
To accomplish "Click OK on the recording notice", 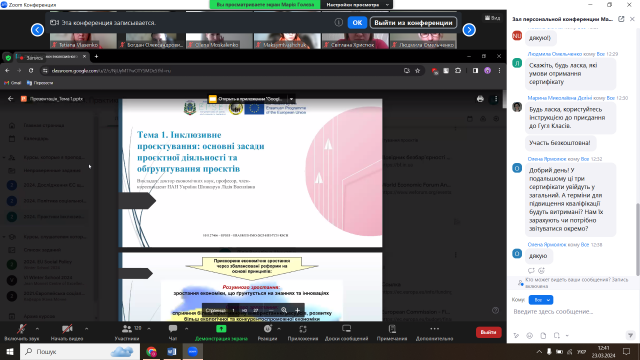I will click(357, 22).
